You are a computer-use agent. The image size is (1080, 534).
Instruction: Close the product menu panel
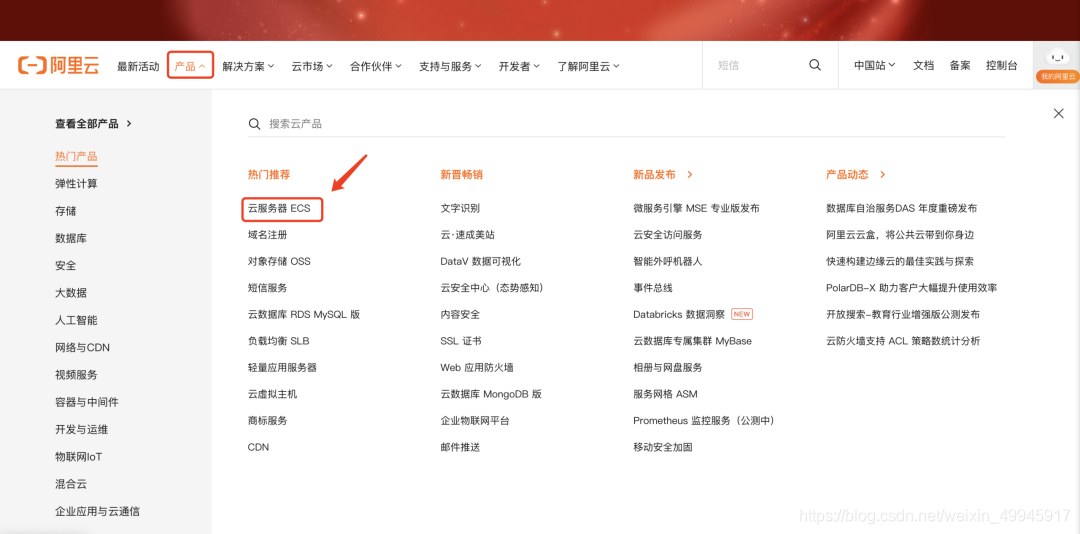pos(1059,114)
